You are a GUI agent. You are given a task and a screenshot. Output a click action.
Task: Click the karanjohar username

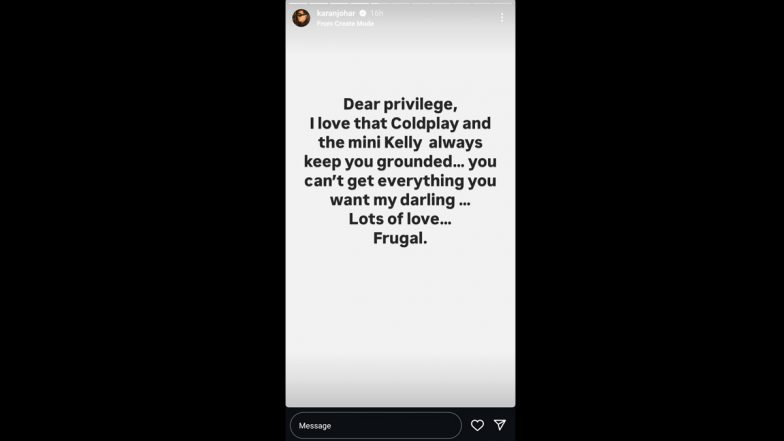click(336, 14)
